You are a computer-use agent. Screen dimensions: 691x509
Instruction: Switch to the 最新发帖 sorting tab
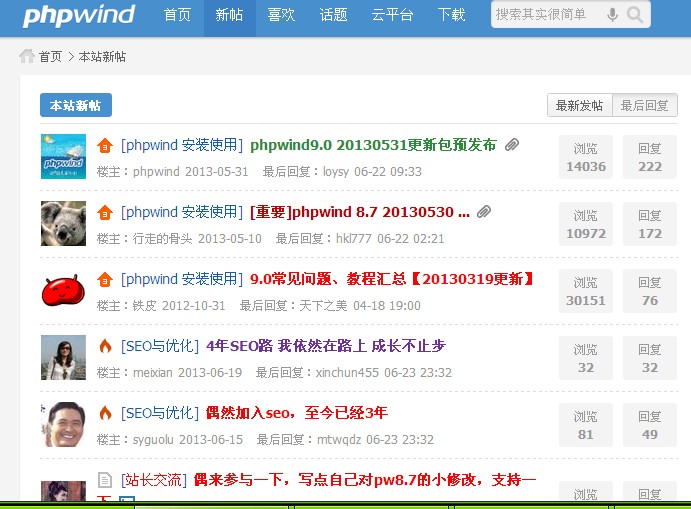click(580, 105)
